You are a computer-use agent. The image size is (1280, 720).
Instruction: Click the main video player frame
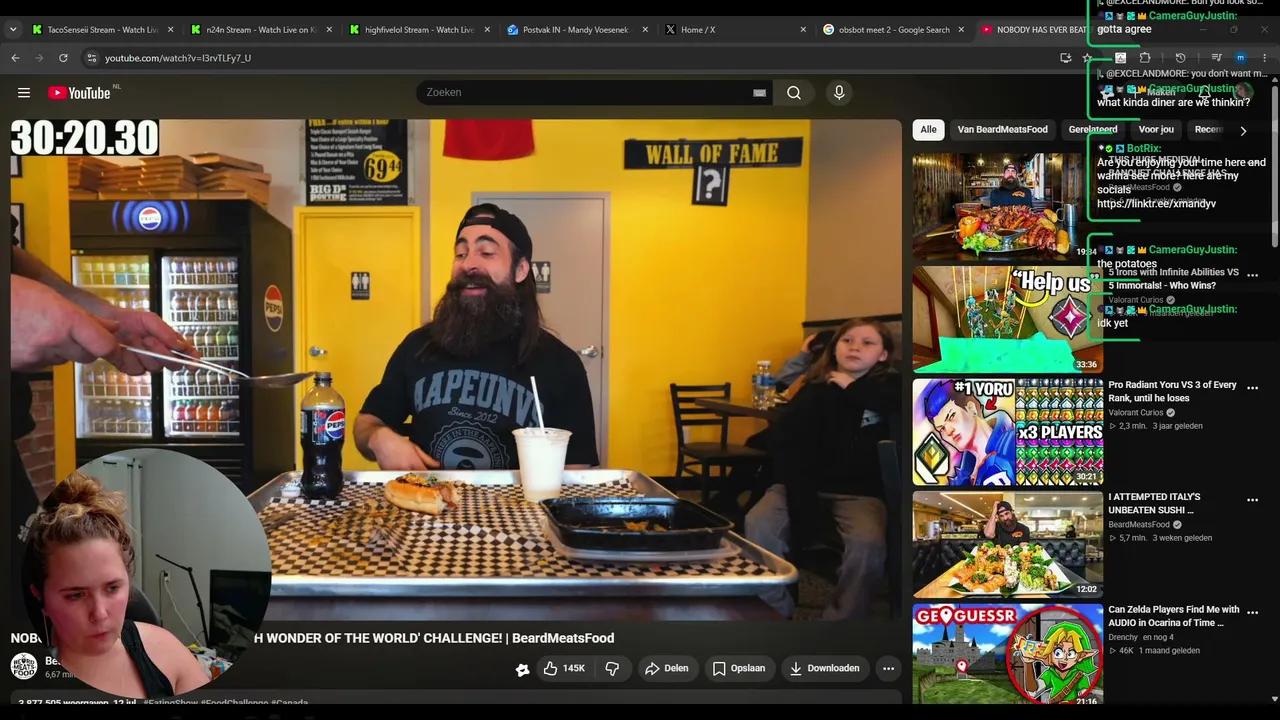(456, 370)
